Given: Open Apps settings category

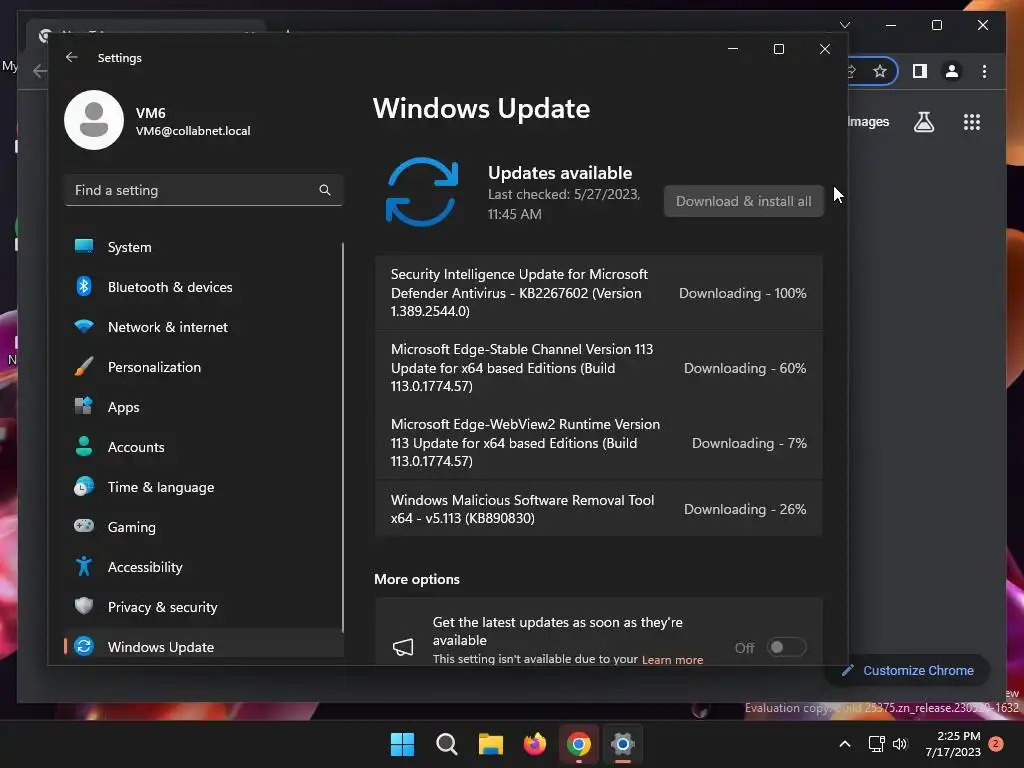Looking at the screenshot, I should pyautogui.click(x=203, y=407).
